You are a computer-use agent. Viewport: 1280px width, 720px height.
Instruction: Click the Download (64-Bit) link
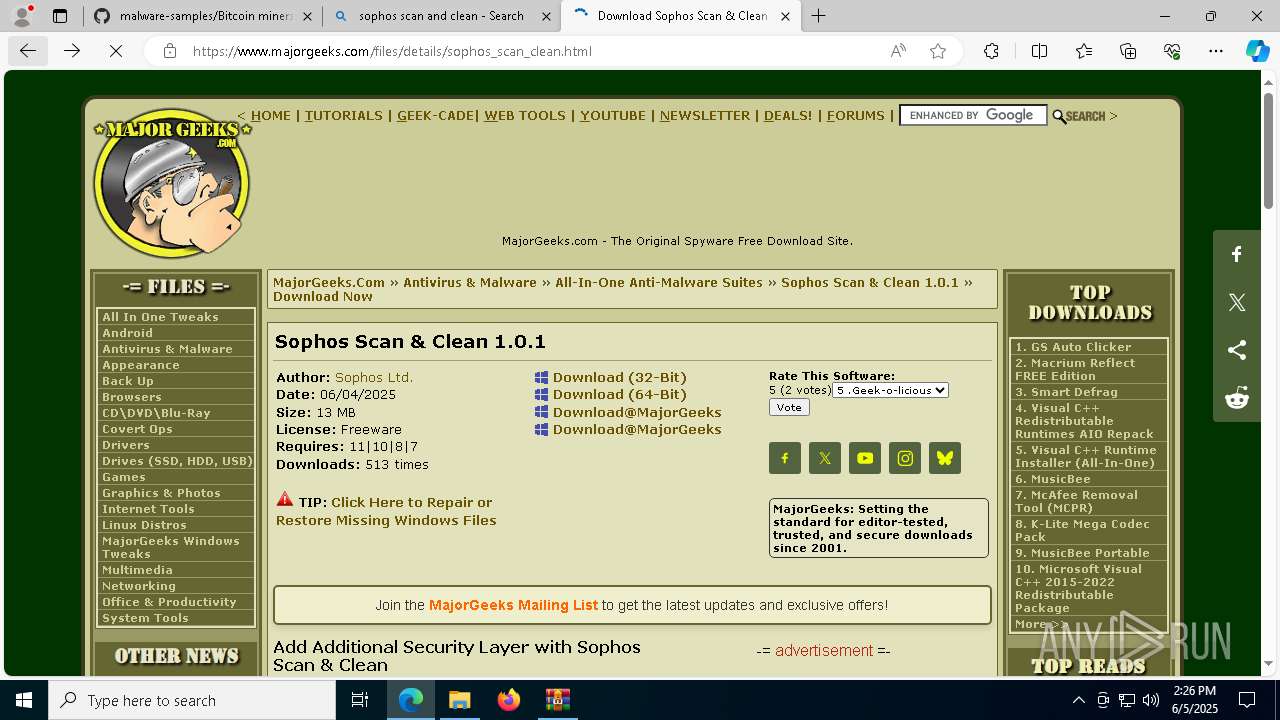coord(620,394)
